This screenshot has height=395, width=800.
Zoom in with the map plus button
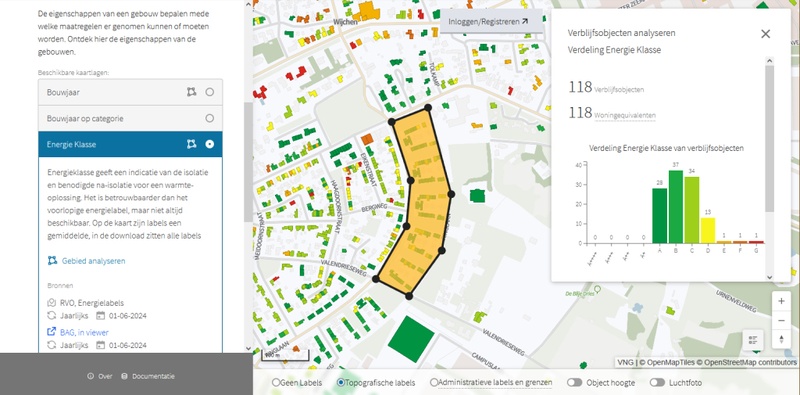(781, 301)
